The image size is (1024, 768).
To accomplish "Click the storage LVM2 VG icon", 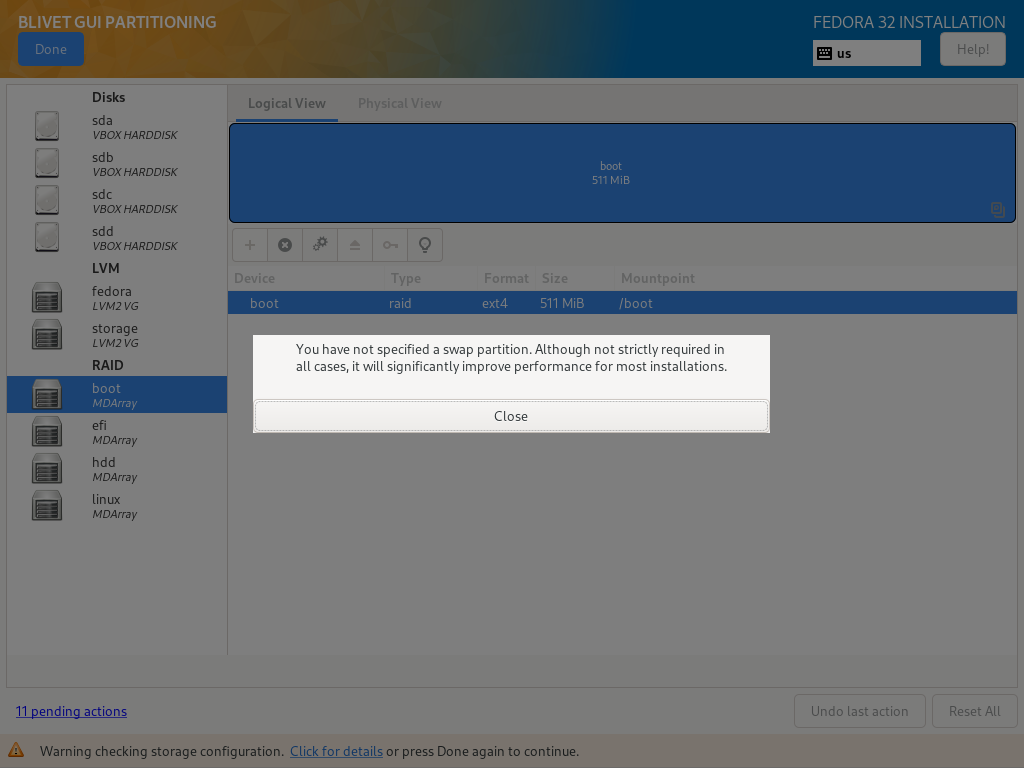I will [47, 335].
